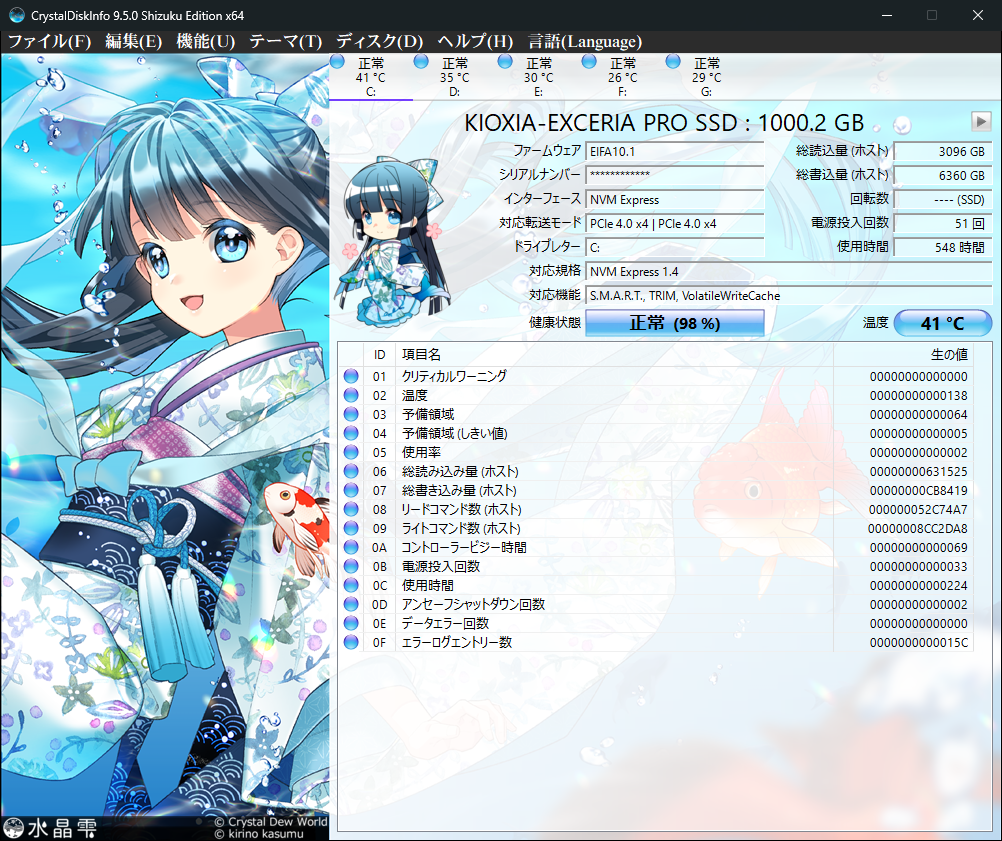Click power on hours value 548 時間
Image resolution: width=1002 pixels, height=841 pixels.
943,247
